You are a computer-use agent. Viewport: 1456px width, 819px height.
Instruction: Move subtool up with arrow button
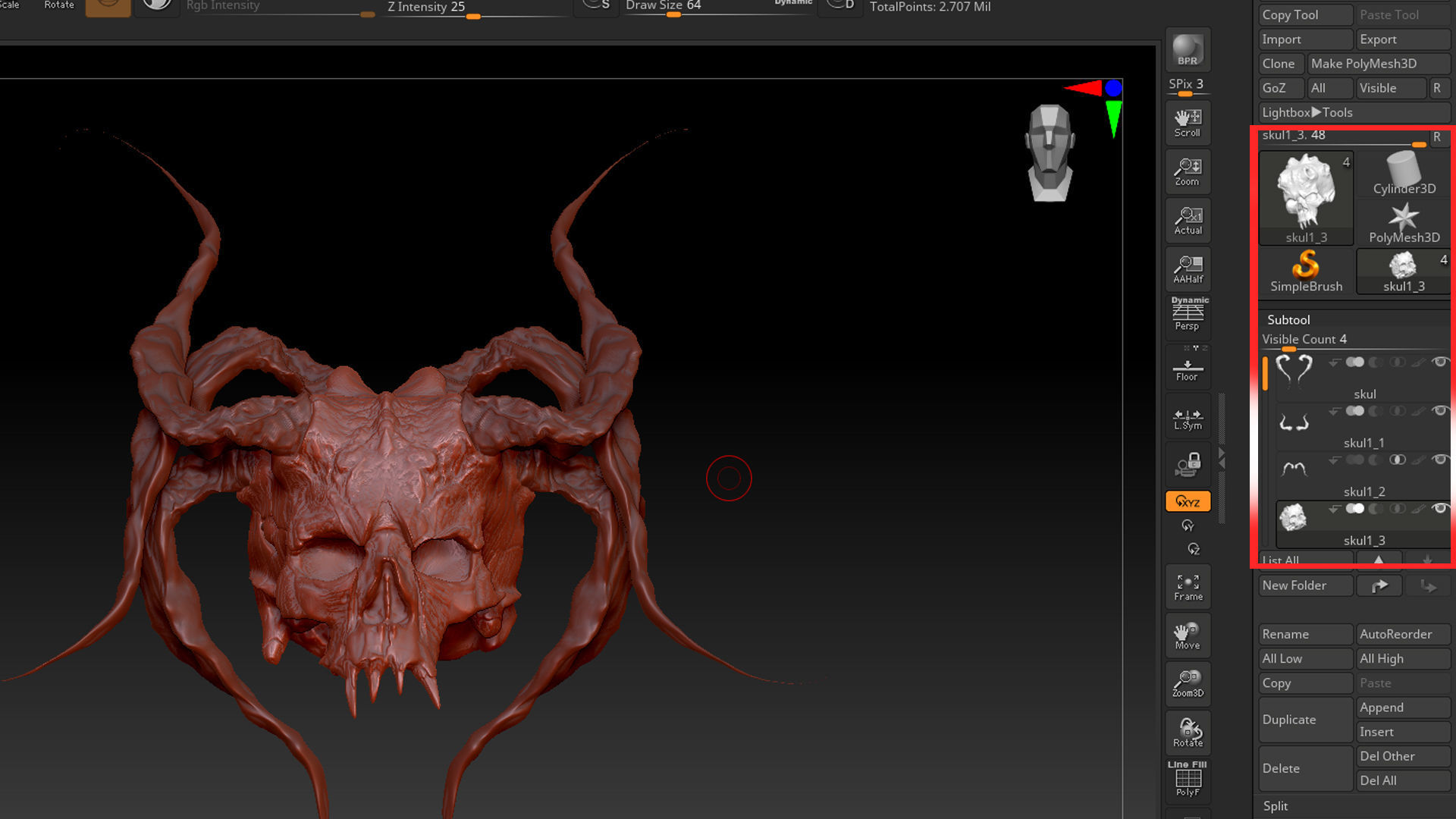point(1378,560)
